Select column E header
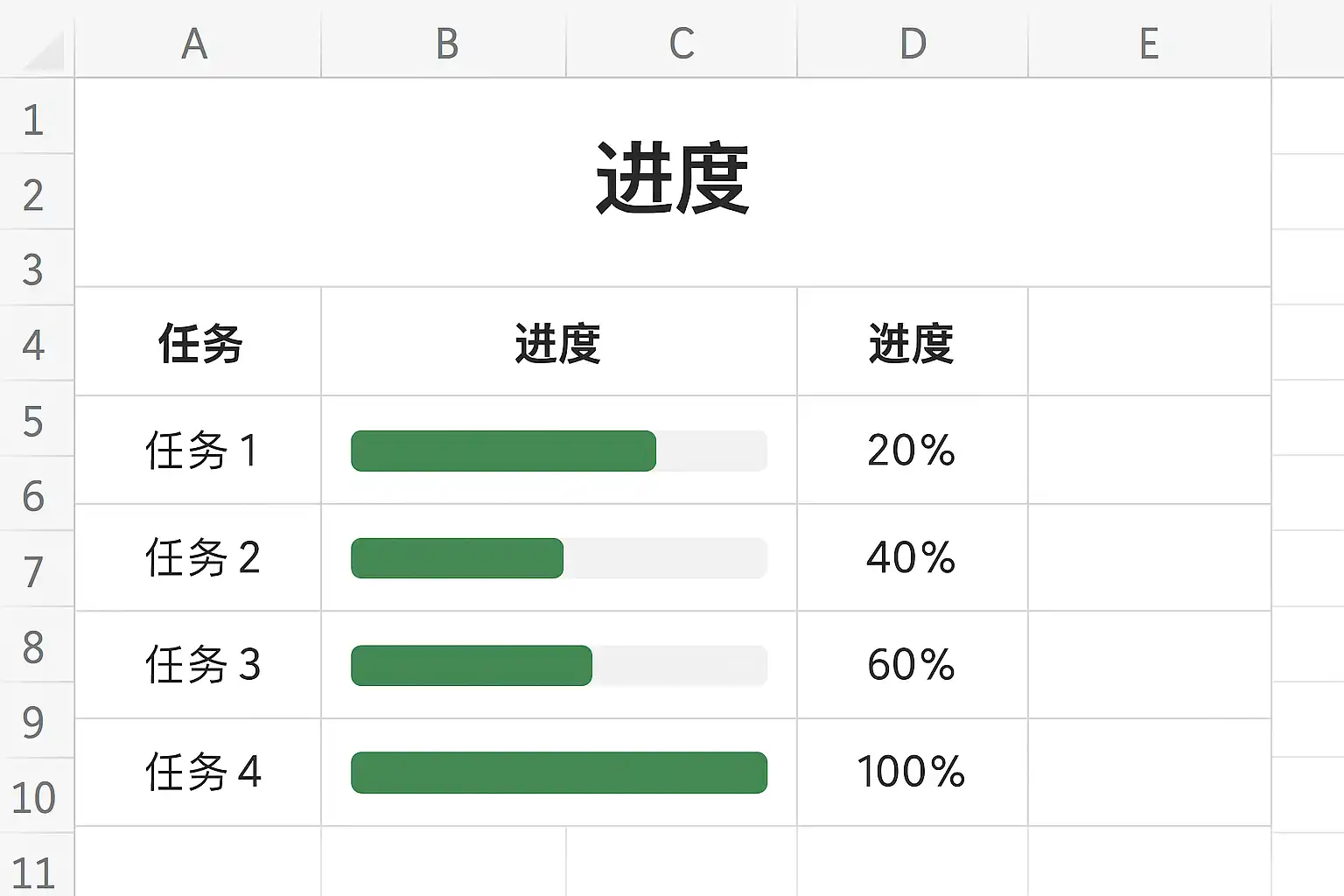The height and width of the screenshot is (896, 1344). 1149,44
